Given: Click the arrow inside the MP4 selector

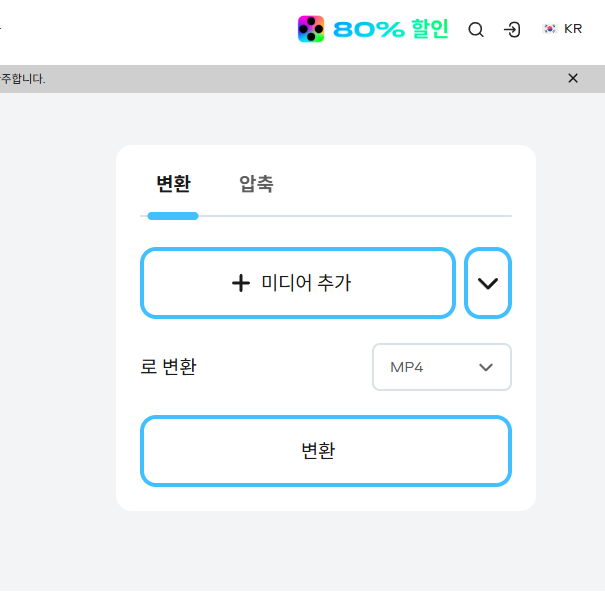Looking at the screenshot, I should tap(486, 367).
